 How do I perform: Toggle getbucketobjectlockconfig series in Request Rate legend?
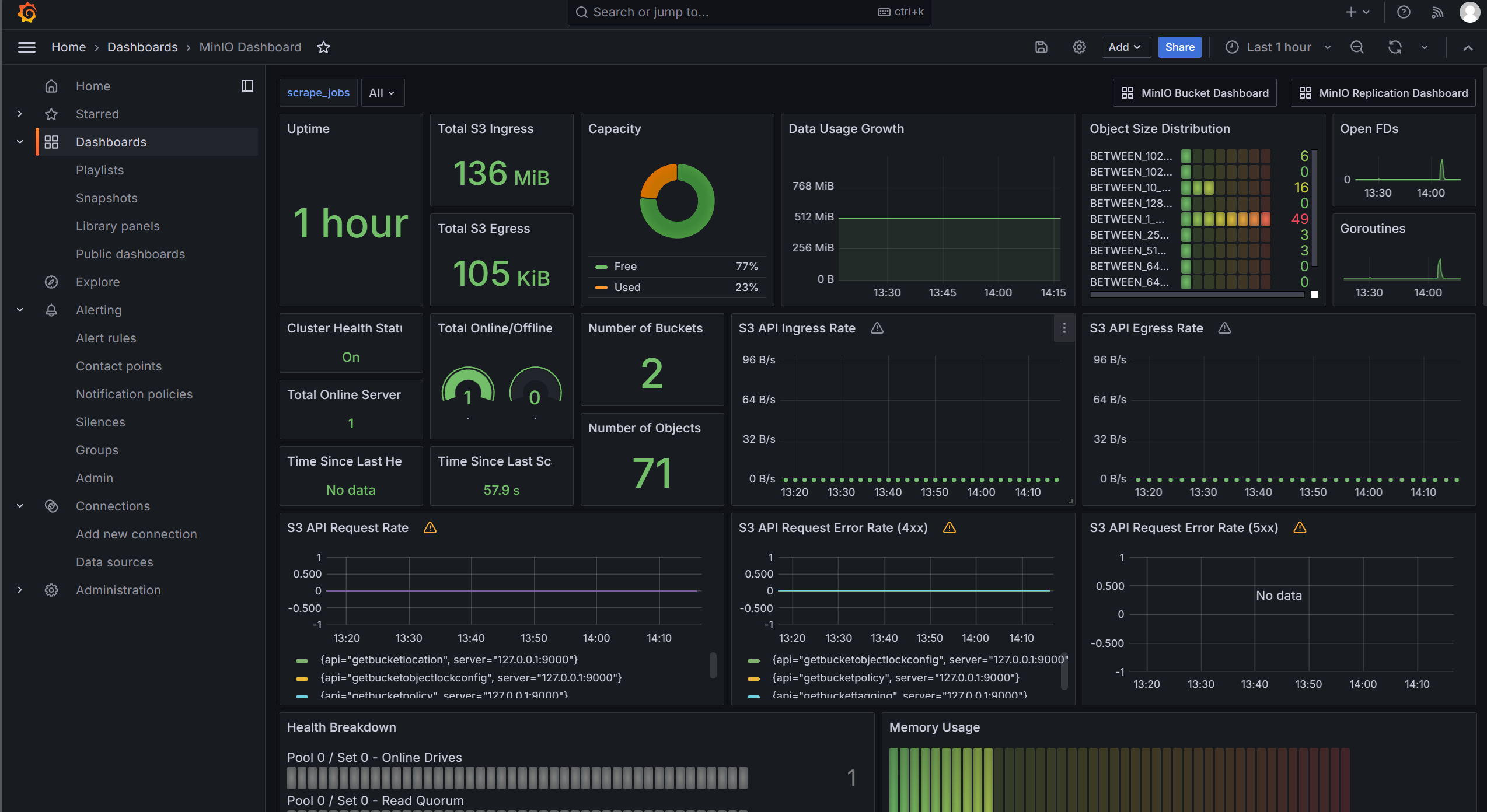[x=471, y=677]
